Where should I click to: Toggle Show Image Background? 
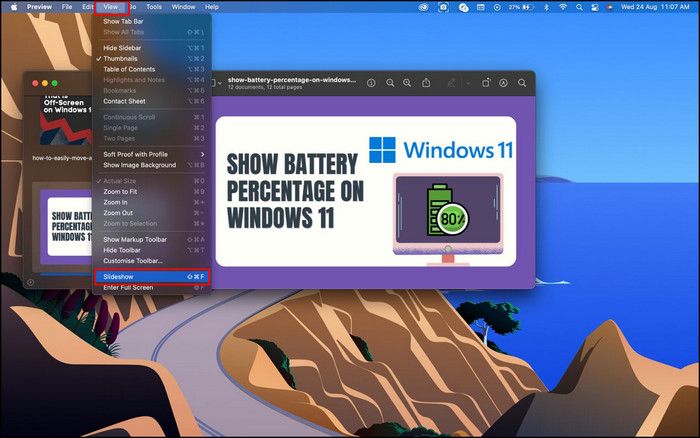click(152, 165)
